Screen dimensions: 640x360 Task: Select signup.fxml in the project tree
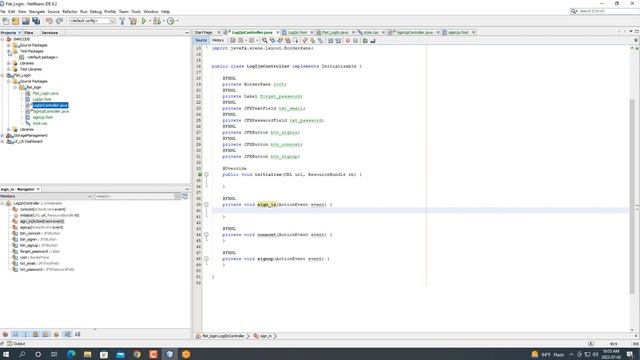tap(42, 117)
